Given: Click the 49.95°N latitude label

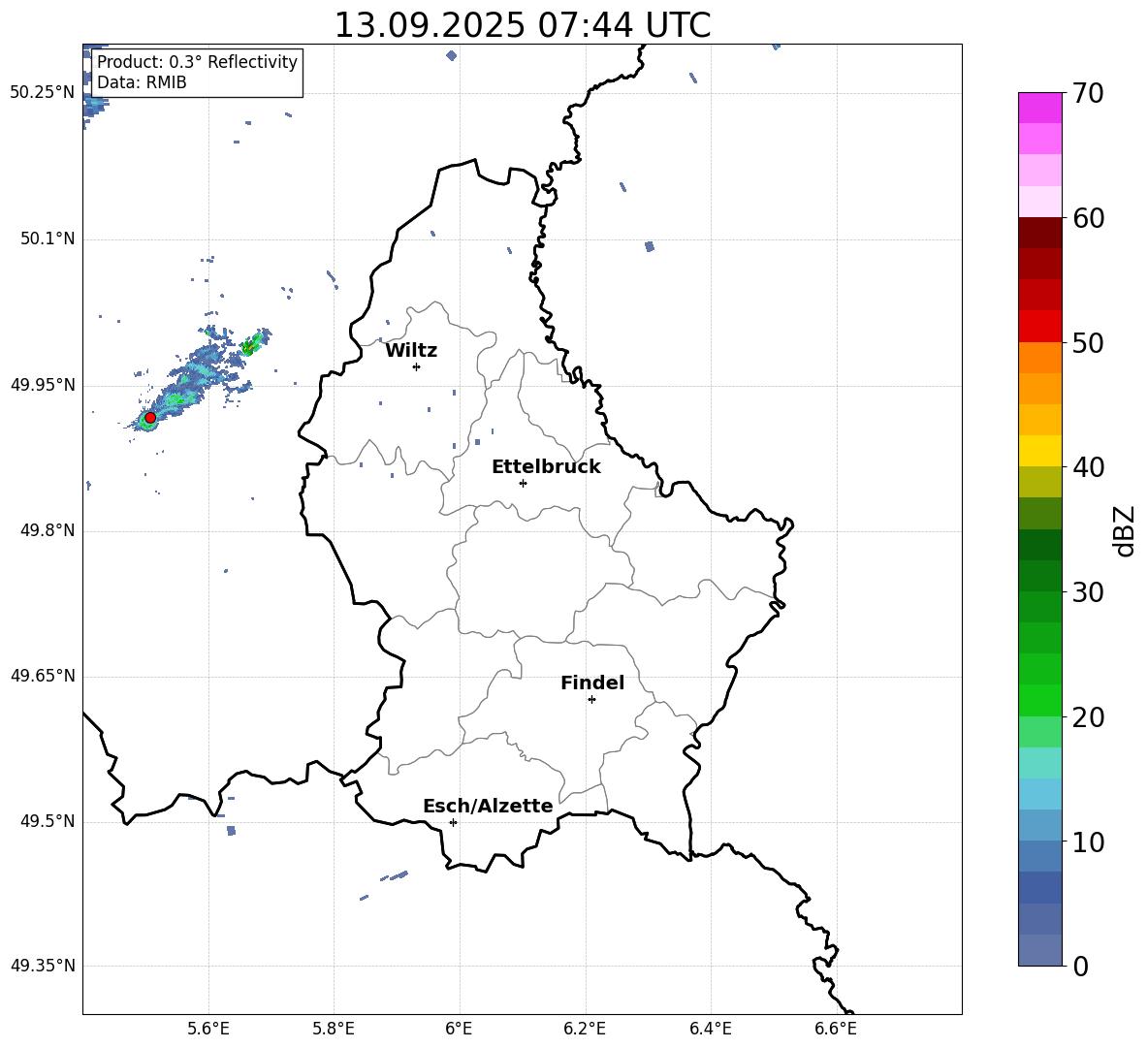Looking at the screenshot, I should (43, 385).
